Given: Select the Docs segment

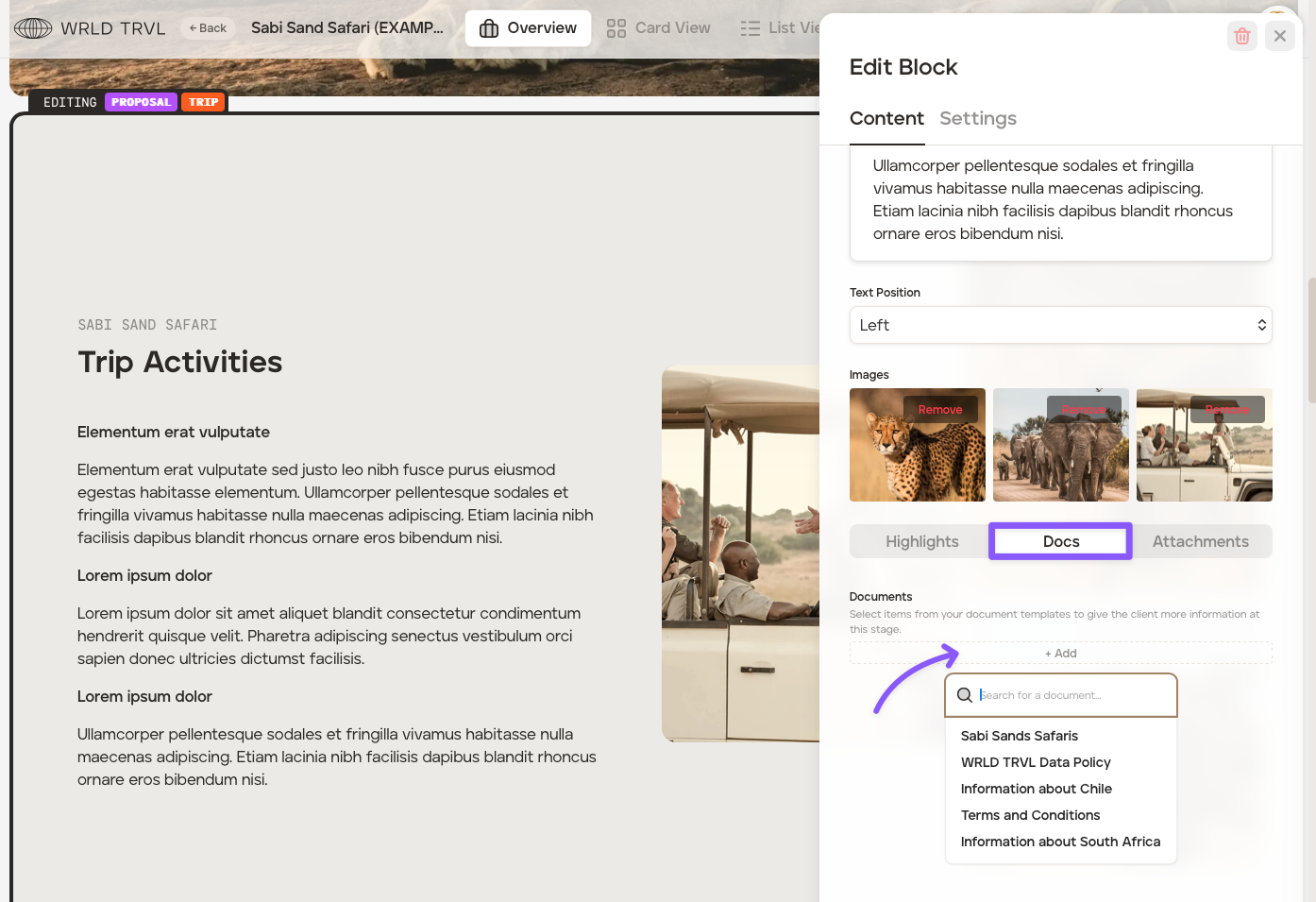Looking at the screenshot, I should (x=1060, y=541).
